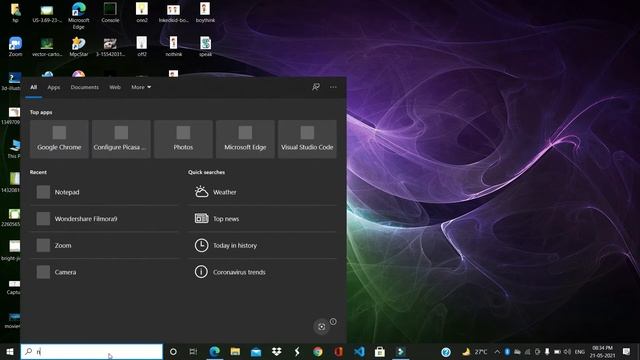Switch to the Documents search tab

click(84, 87)
